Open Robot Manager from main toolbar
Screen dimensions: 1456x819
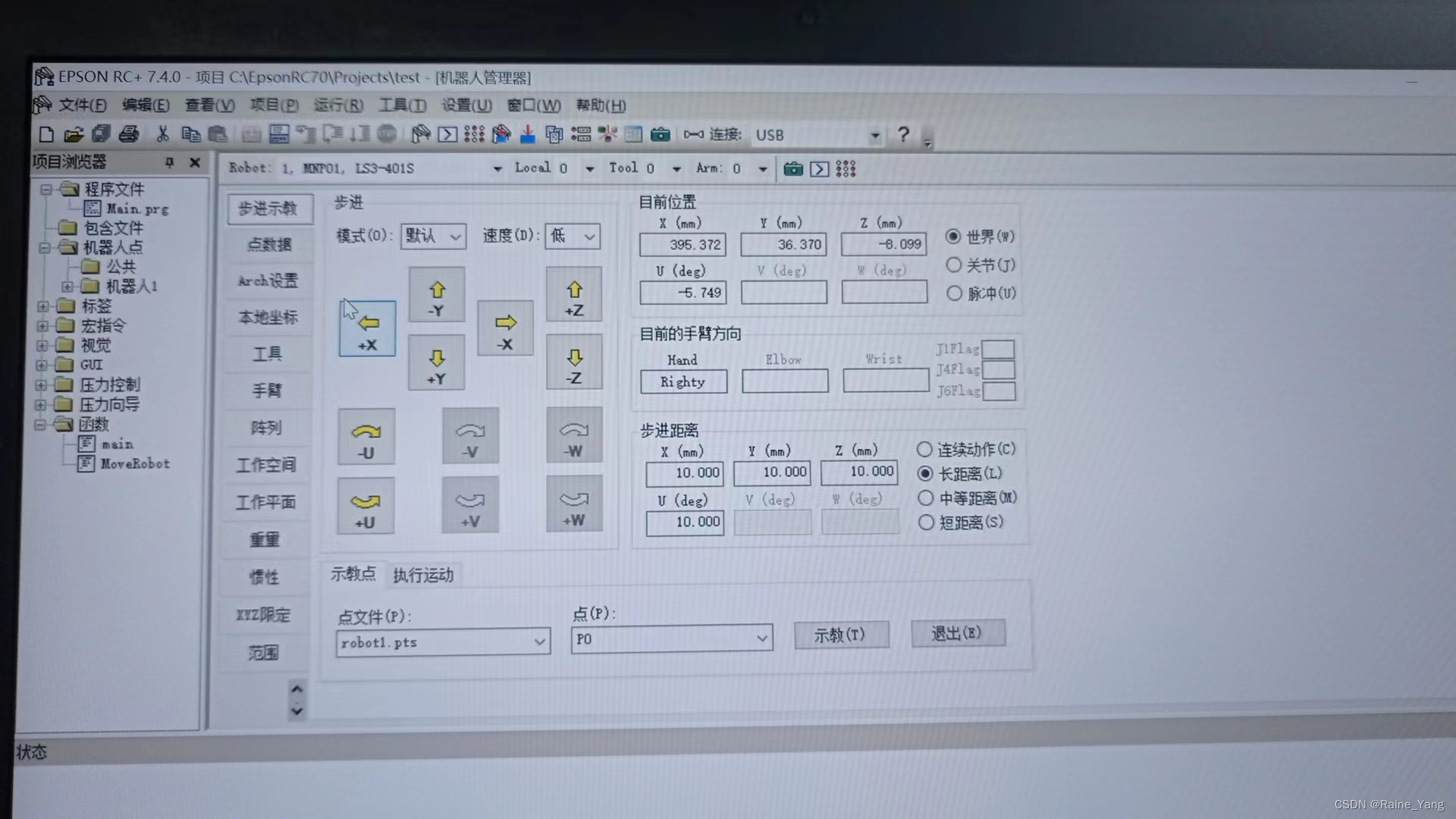420,134
